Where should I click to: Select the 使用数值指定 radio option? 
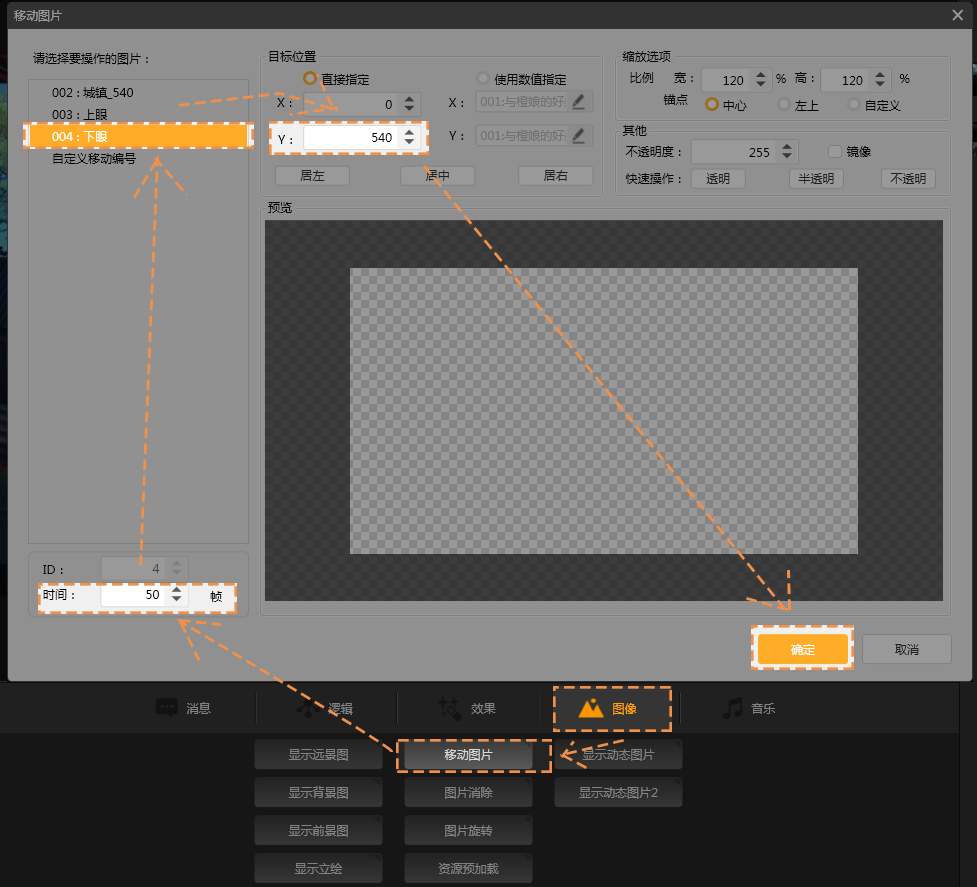484,79
